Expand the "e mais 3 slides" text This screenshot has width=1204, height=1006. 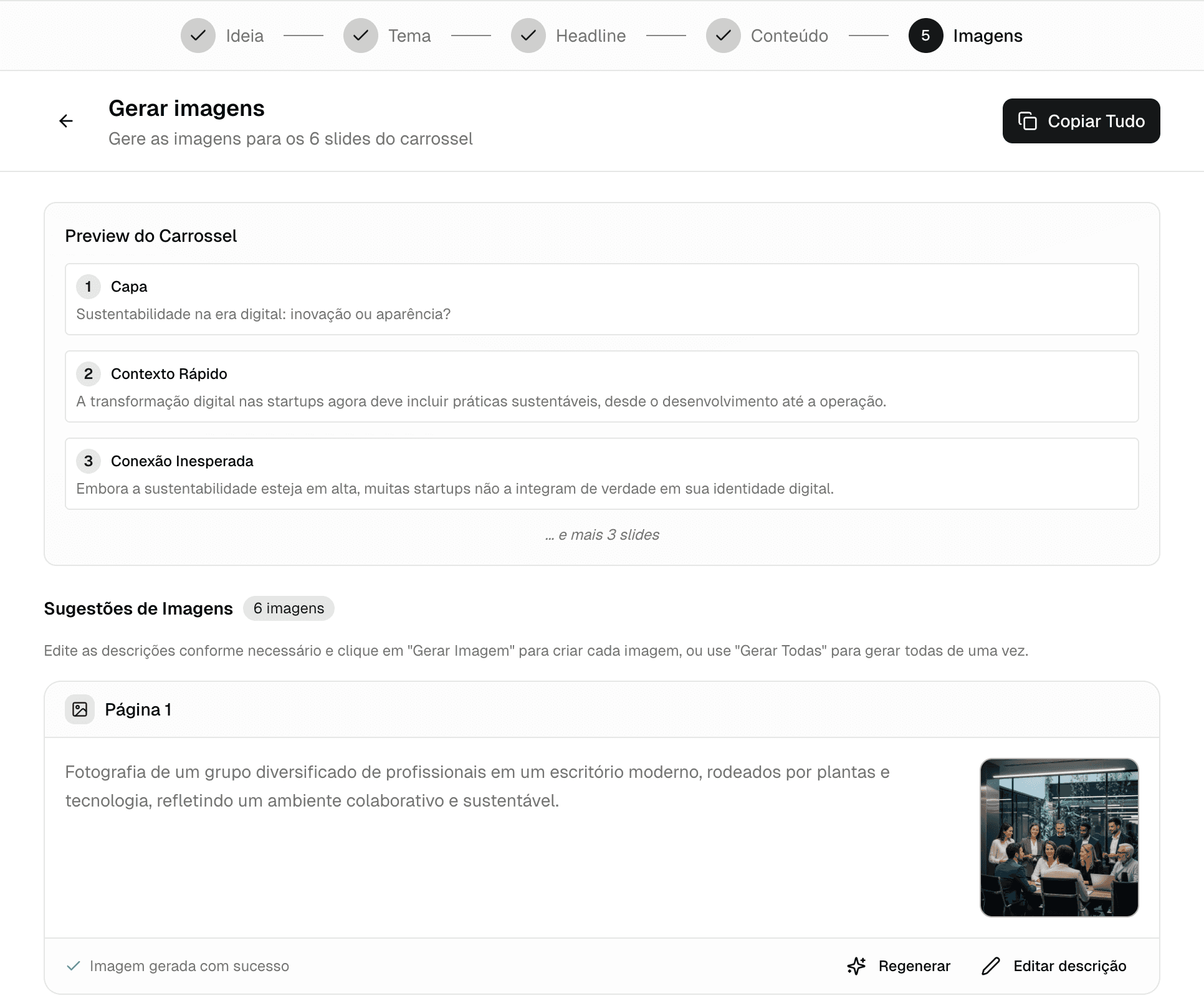(x=601, y=535)
